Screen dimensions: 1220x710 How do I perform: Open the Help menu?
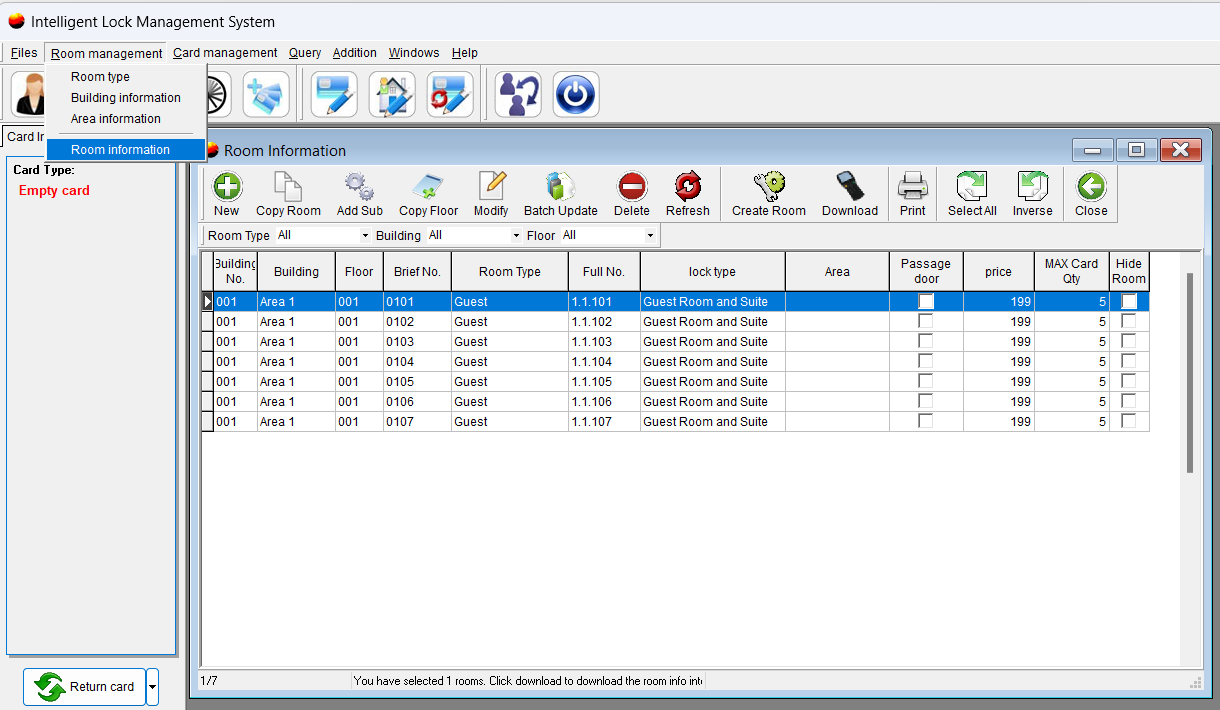pos(465,53)
